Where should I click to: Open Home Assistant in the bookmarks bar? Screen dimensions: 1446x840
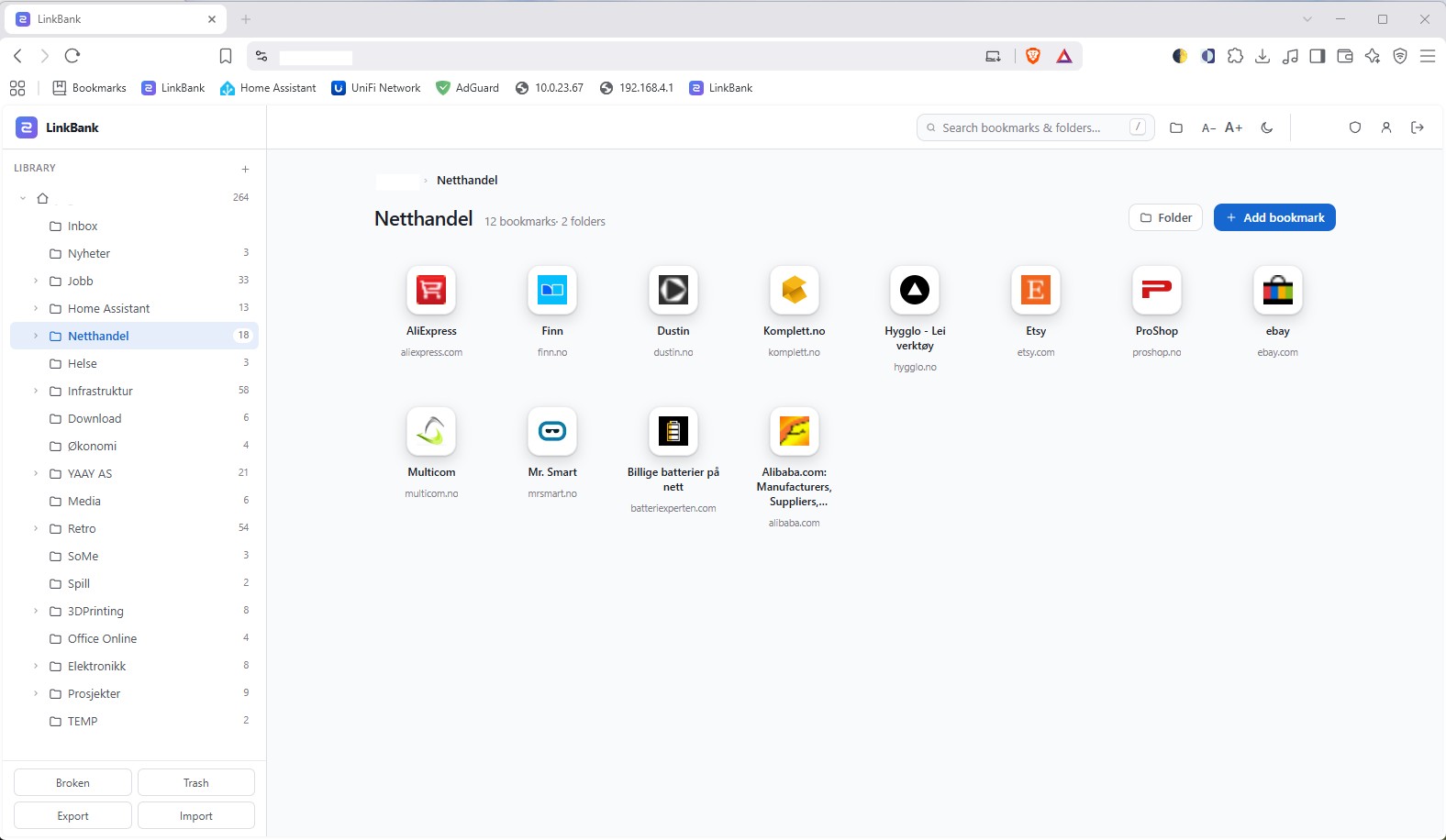(x=268, y=88)
